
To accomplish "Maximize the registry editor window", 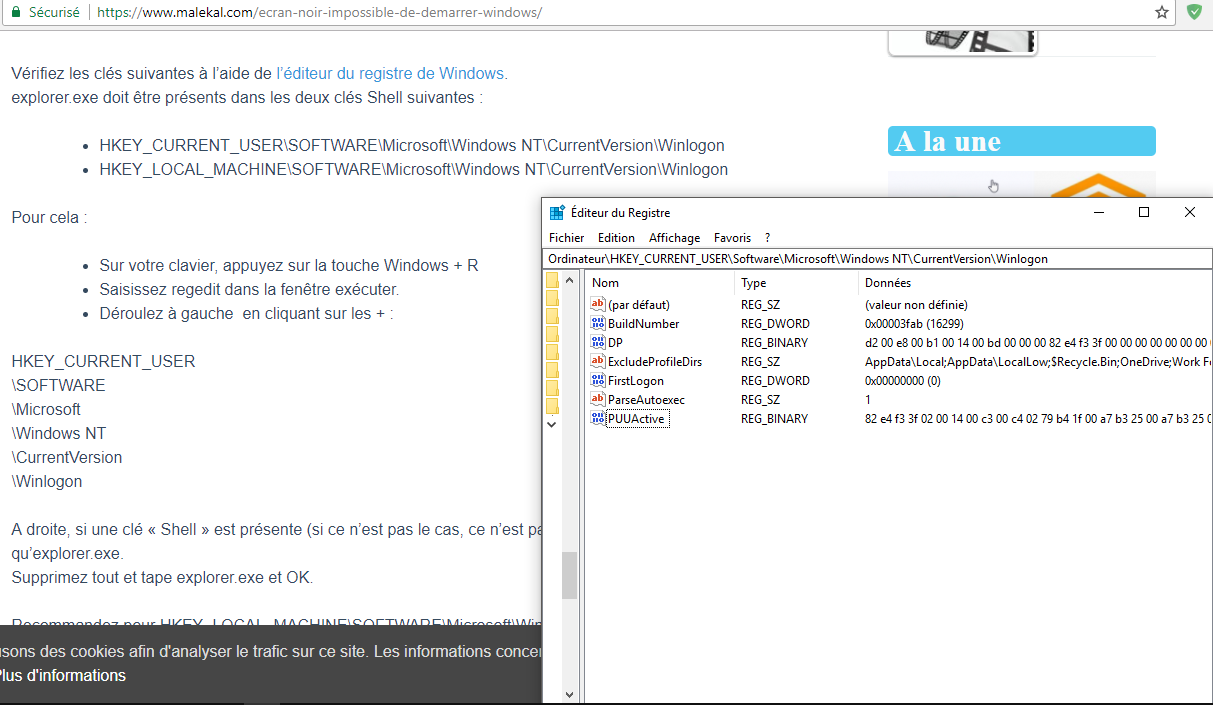I will point(1144,212).
